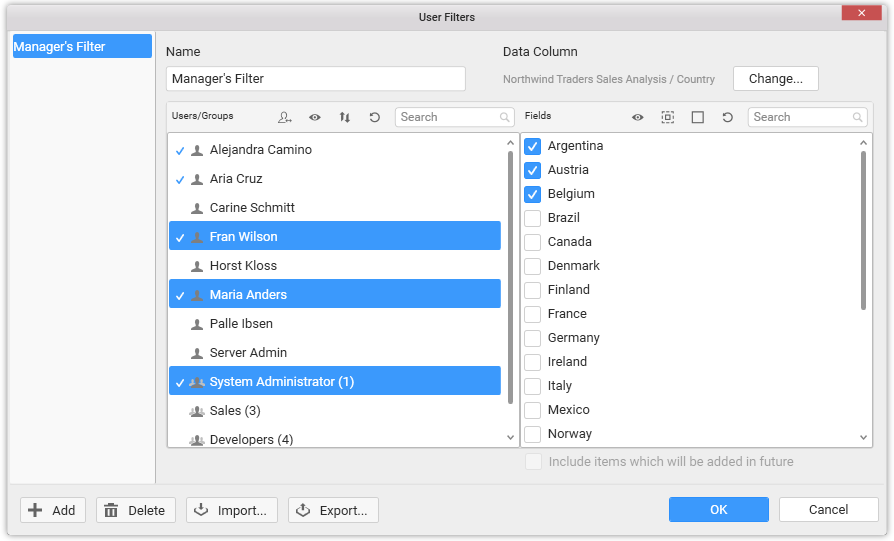Click the filter Name text field
Image resolution: width=894 pixels, height=541 pixels.
click(315, 79)
